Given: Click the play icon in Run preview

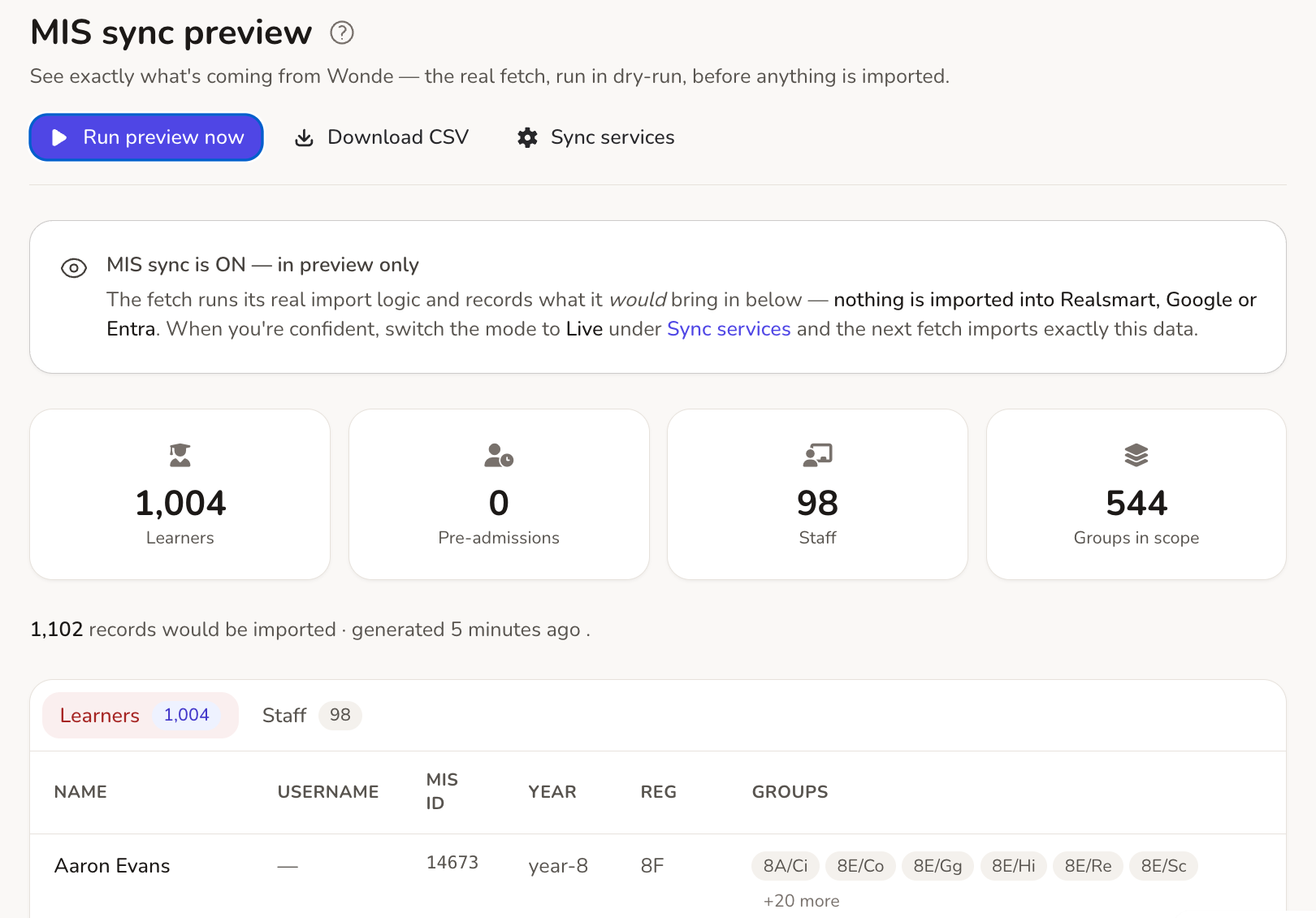Looking at the screenshot, I should [59, 137].
